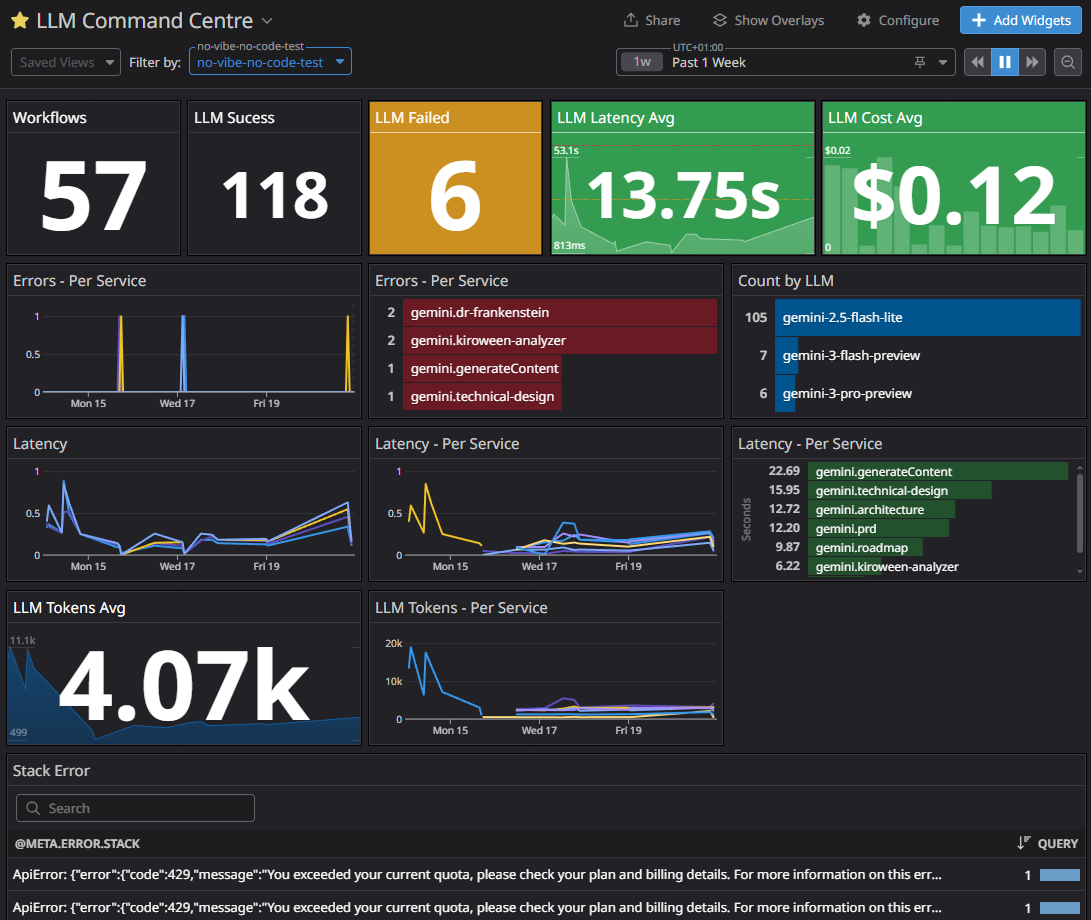Open the first ApiError 429 stack row
This screenshot has height=920, width=1091.
tap(546, 875)
